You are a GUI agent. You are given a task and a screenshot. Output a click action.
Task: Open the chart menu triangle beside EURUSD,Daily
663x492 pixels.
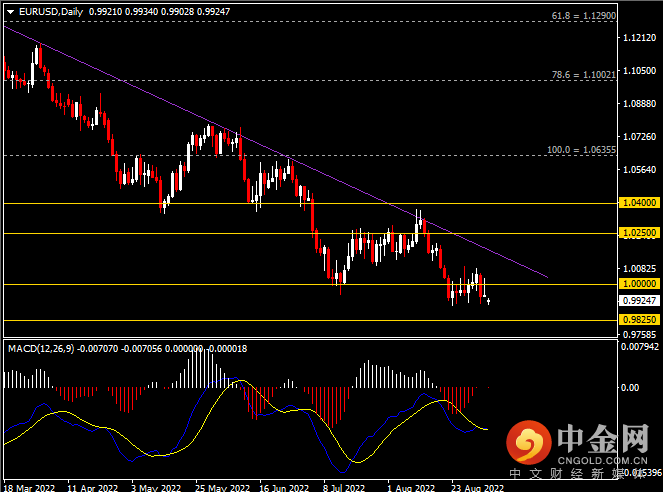(11, 12)
